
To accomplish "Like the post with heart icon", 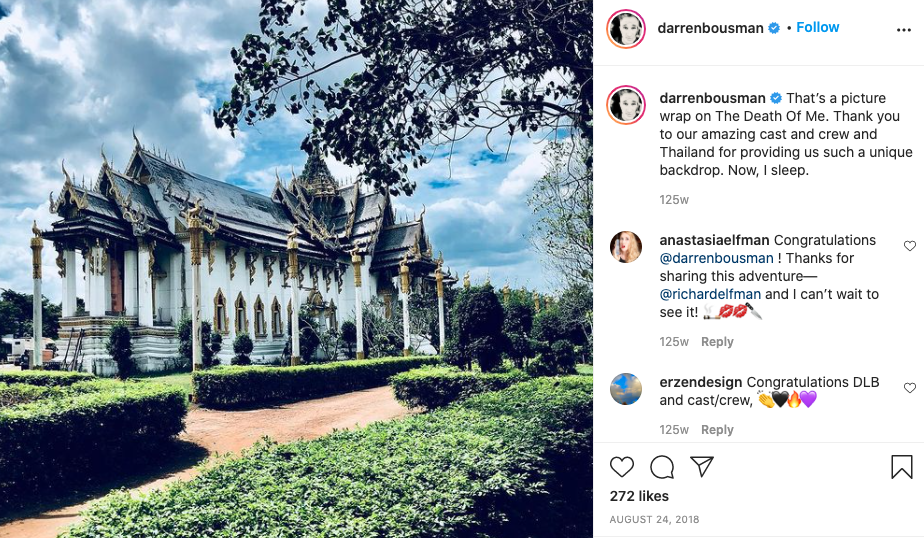I will (x=622, y=467).
